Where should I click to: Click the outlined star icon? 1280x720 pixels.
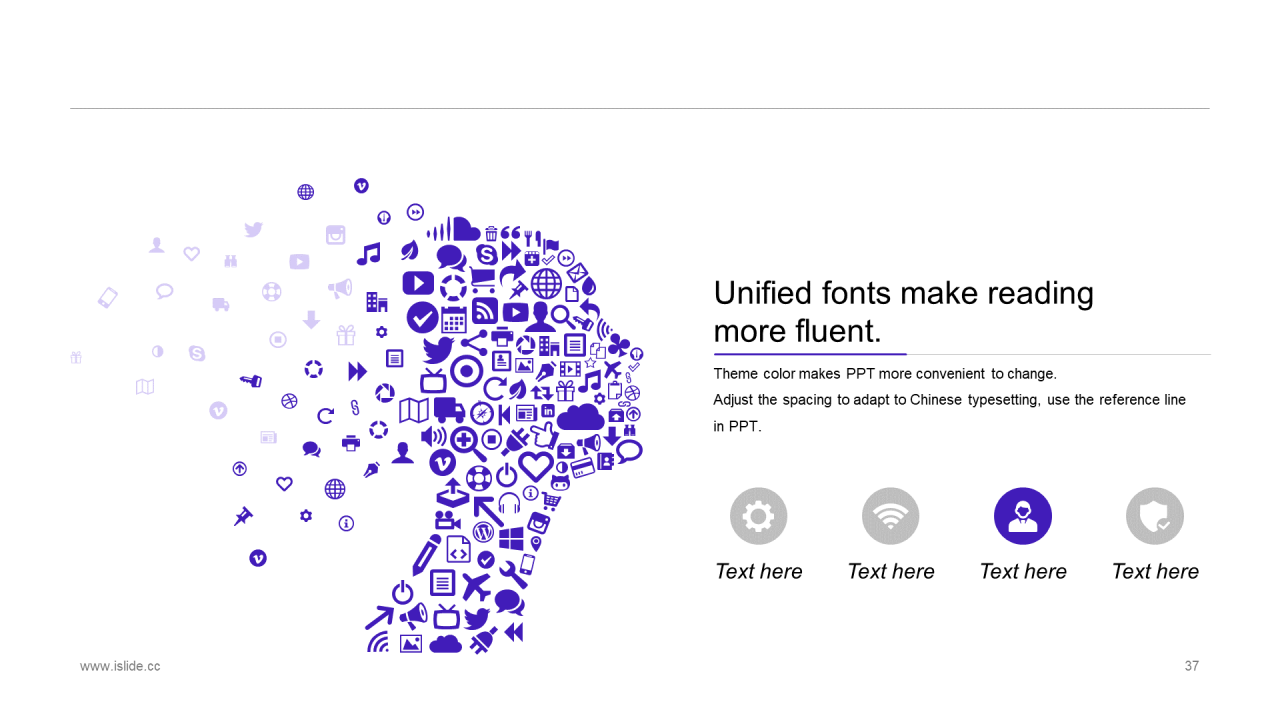click(x=590, y=363)
